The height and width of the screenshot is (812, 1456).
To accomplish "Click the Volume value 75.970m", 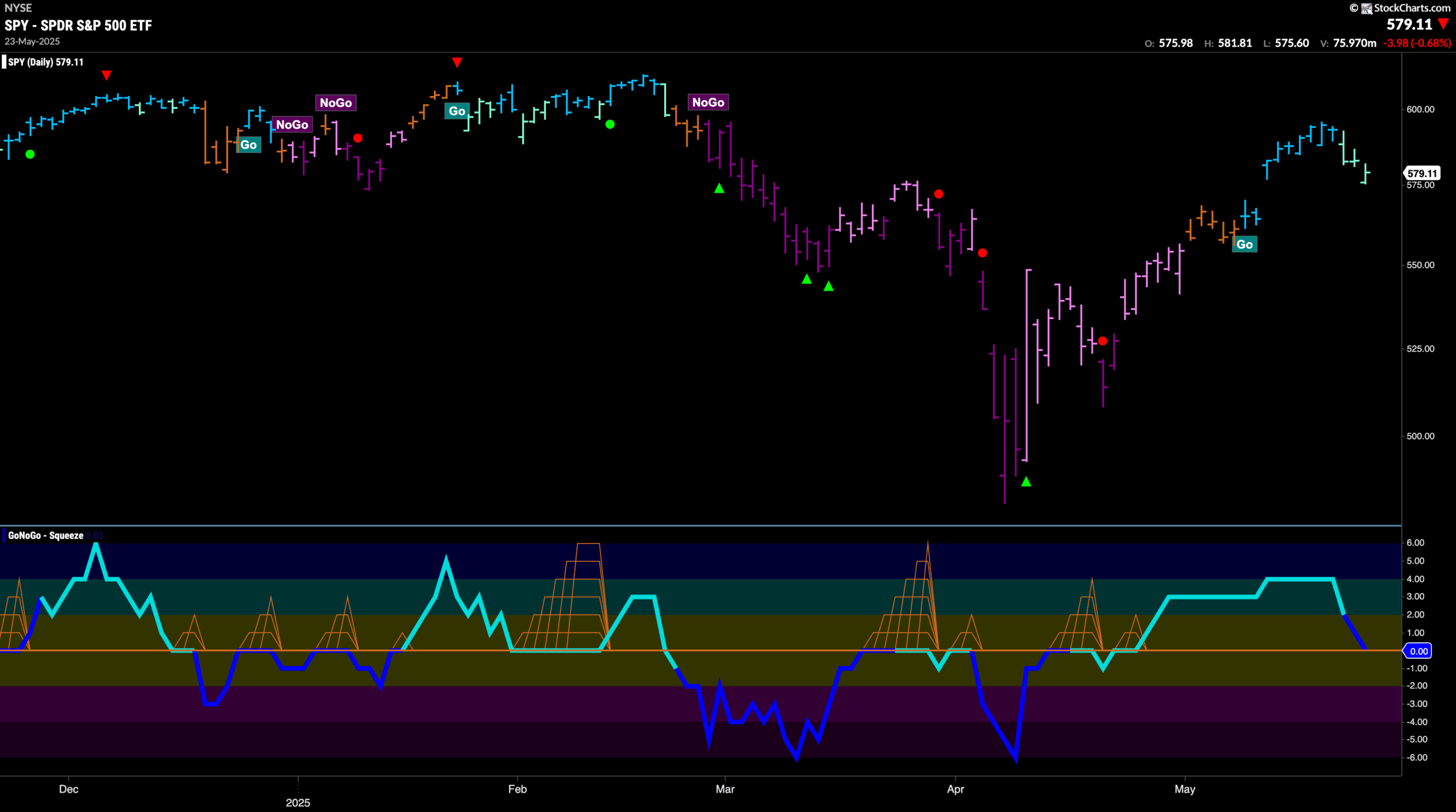I will [1354, 43].
